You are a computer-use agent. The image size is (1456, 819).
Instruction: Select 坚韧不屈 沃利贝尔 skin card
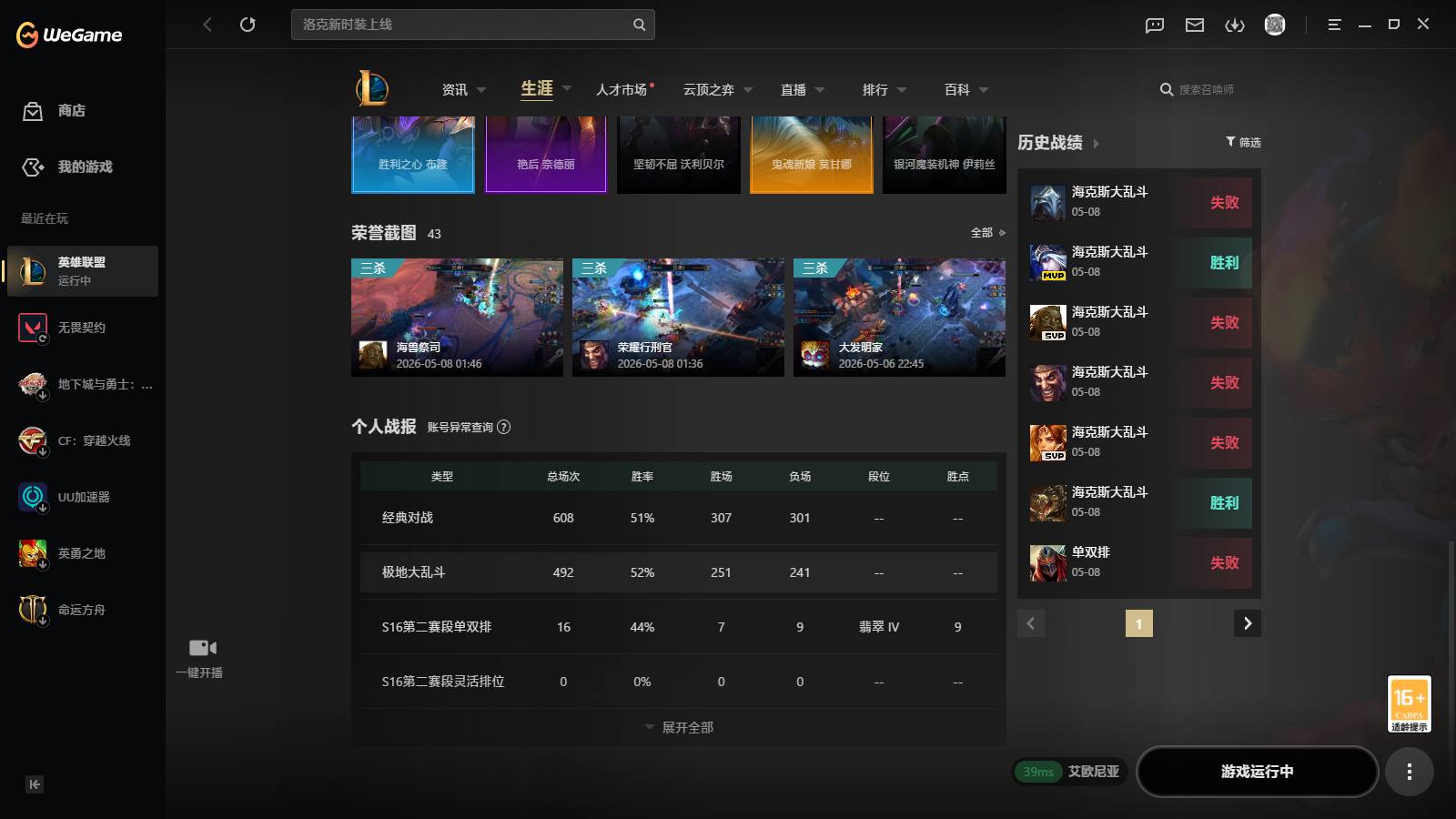pyautogui.click(x=679, y=155)
